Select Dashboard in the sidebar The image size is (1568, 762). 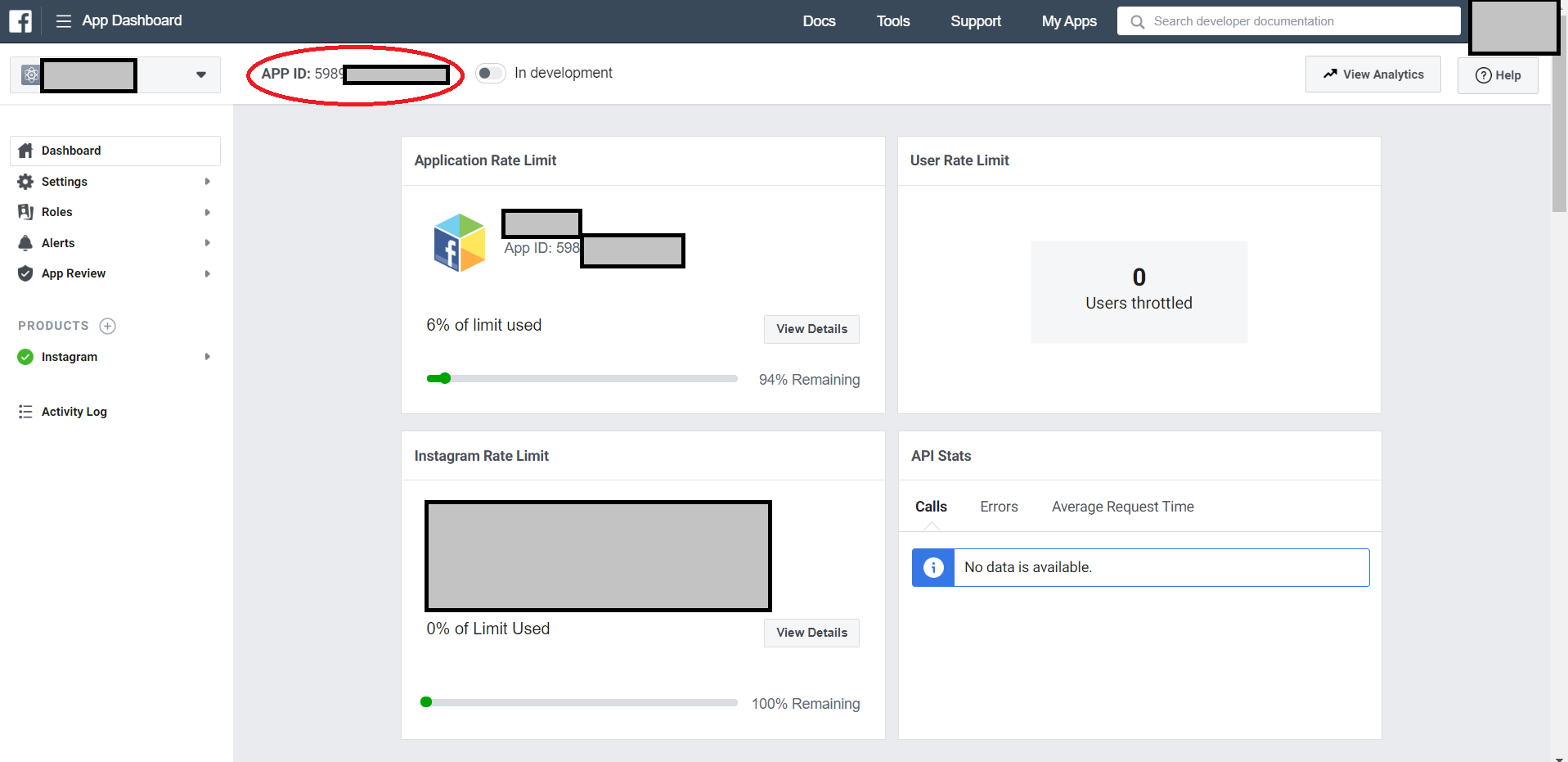point(115,151)
